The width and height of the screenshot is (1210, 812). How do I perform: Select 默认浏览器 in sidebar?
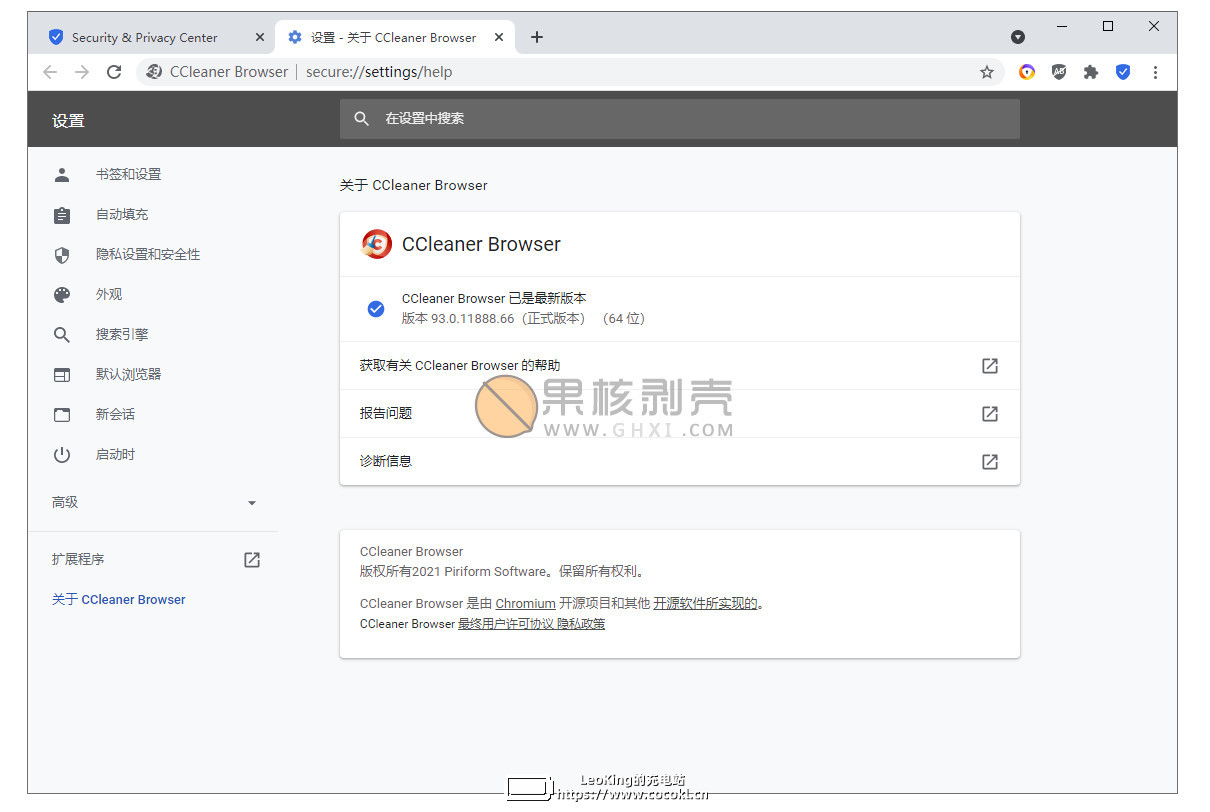tap(128, 374)
